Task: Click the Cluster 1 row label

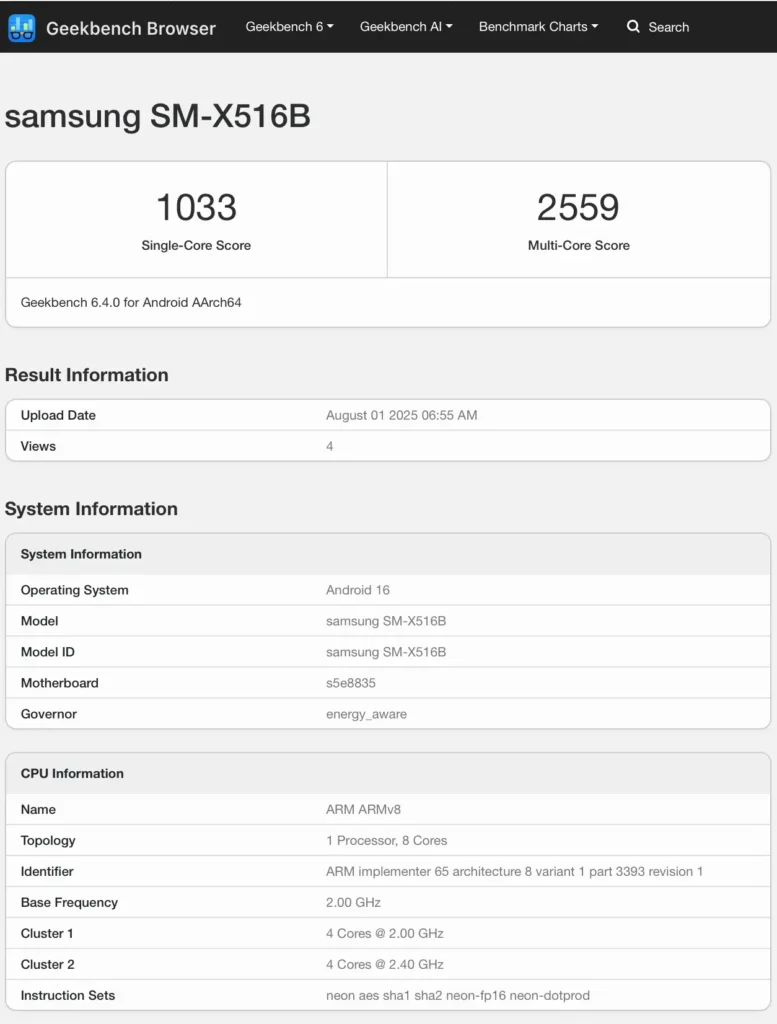Action: [x=47, y=933]
